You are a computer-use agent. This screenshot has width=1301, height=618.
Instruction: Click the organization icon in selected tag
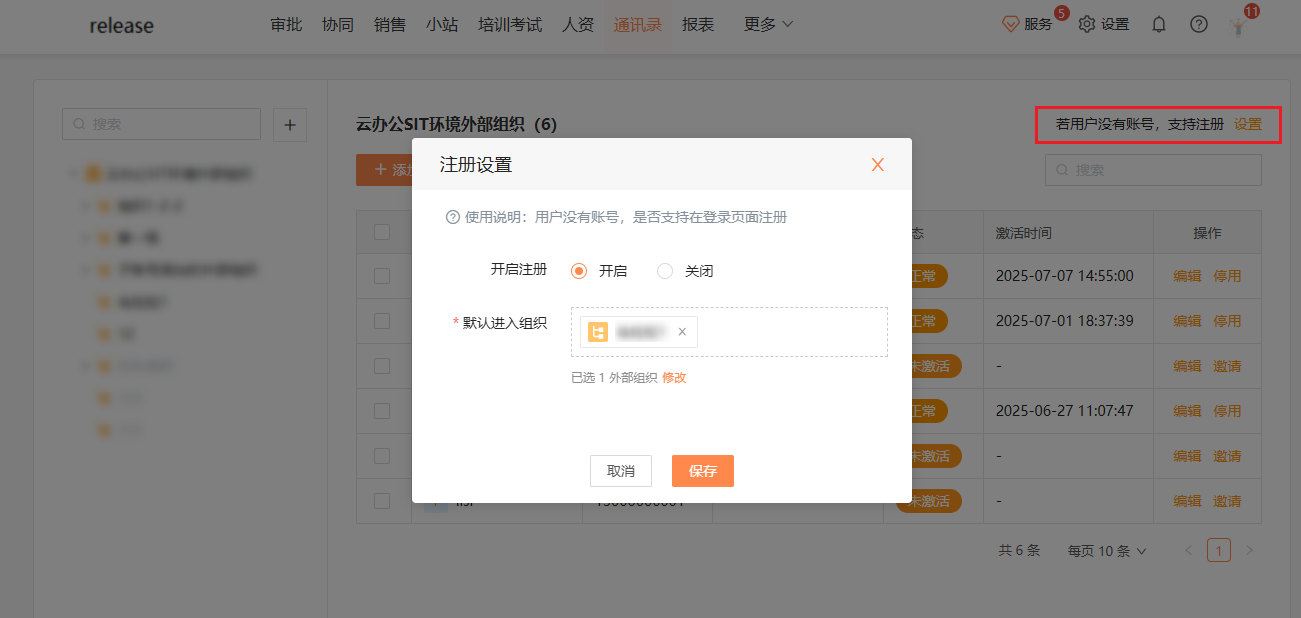point(598,332)
